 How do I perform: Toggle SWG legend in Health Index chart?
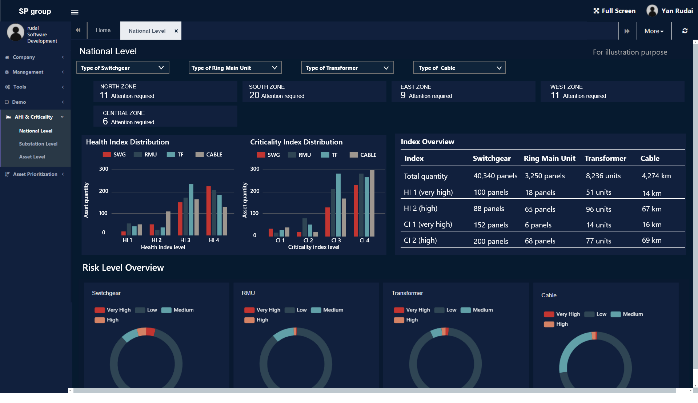(x=115, y=155)
